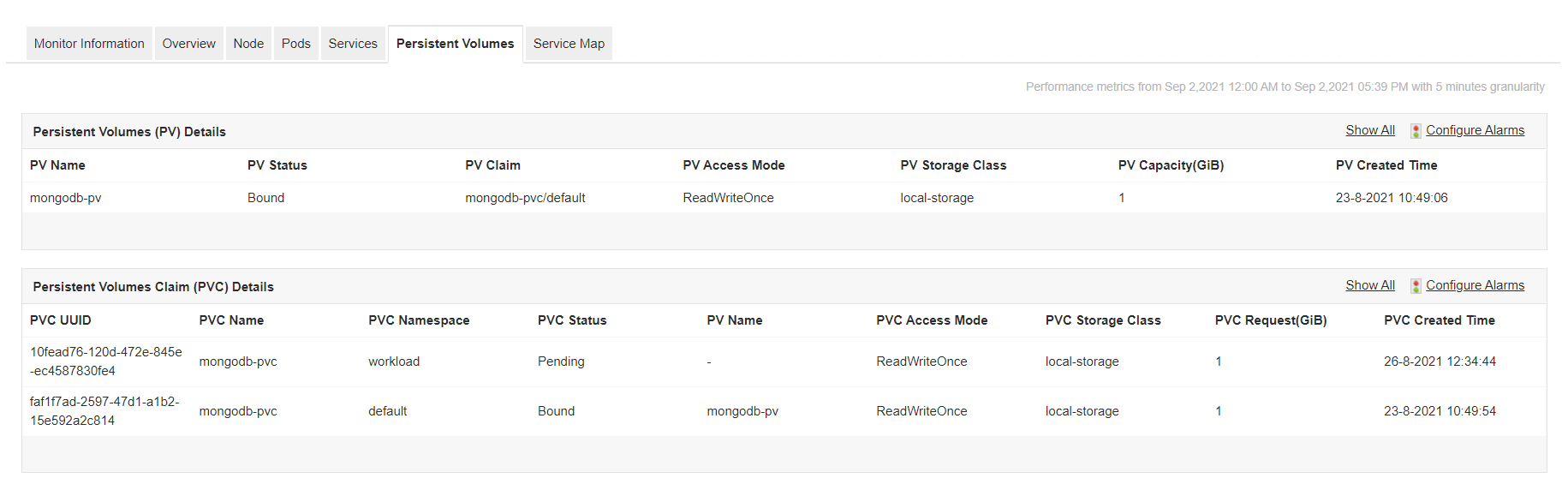Click Show All in PV Details section
1568x484 pixels.
1369,130
